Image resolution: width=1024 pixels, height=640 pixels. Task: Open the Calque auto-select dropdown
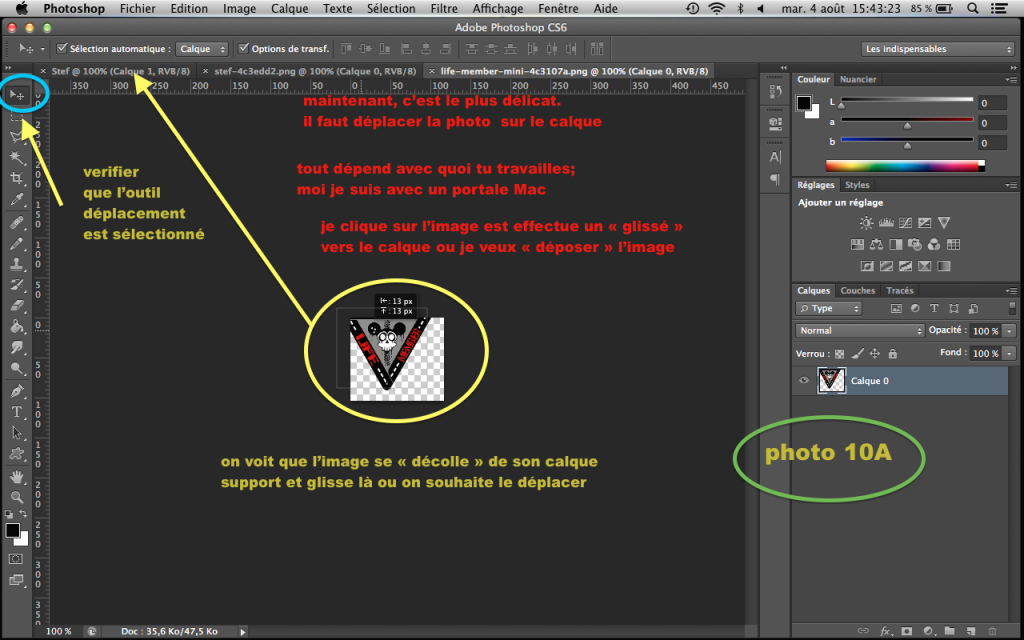[202, 49]
